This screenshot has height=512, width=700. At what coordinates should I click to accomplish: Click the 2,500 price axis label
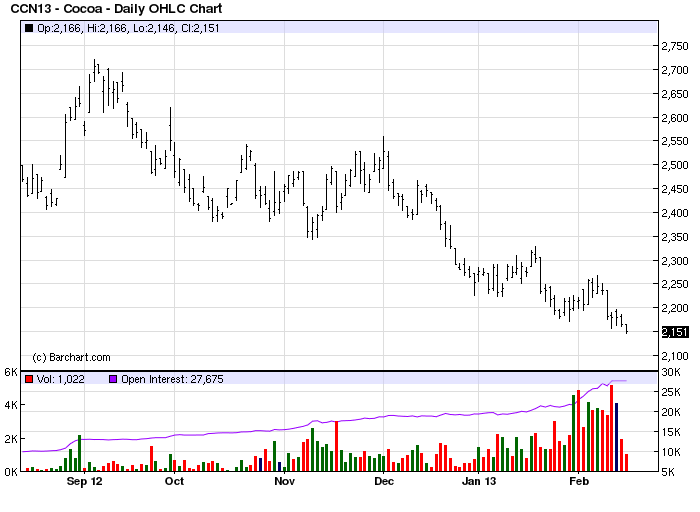[675, 165]
